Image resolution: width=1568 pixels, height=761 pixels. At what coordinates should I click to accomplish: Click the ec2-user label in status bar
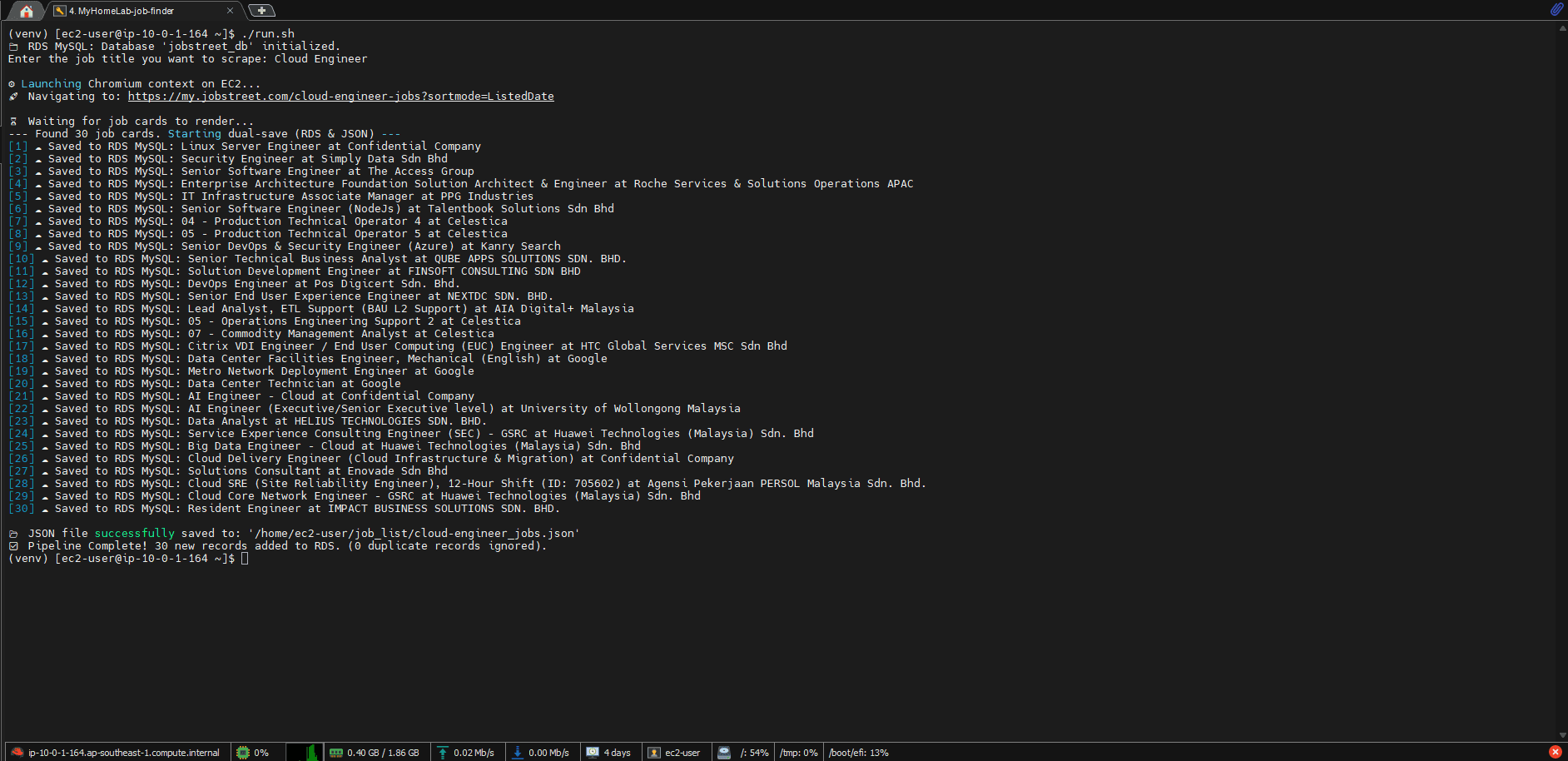682,753
